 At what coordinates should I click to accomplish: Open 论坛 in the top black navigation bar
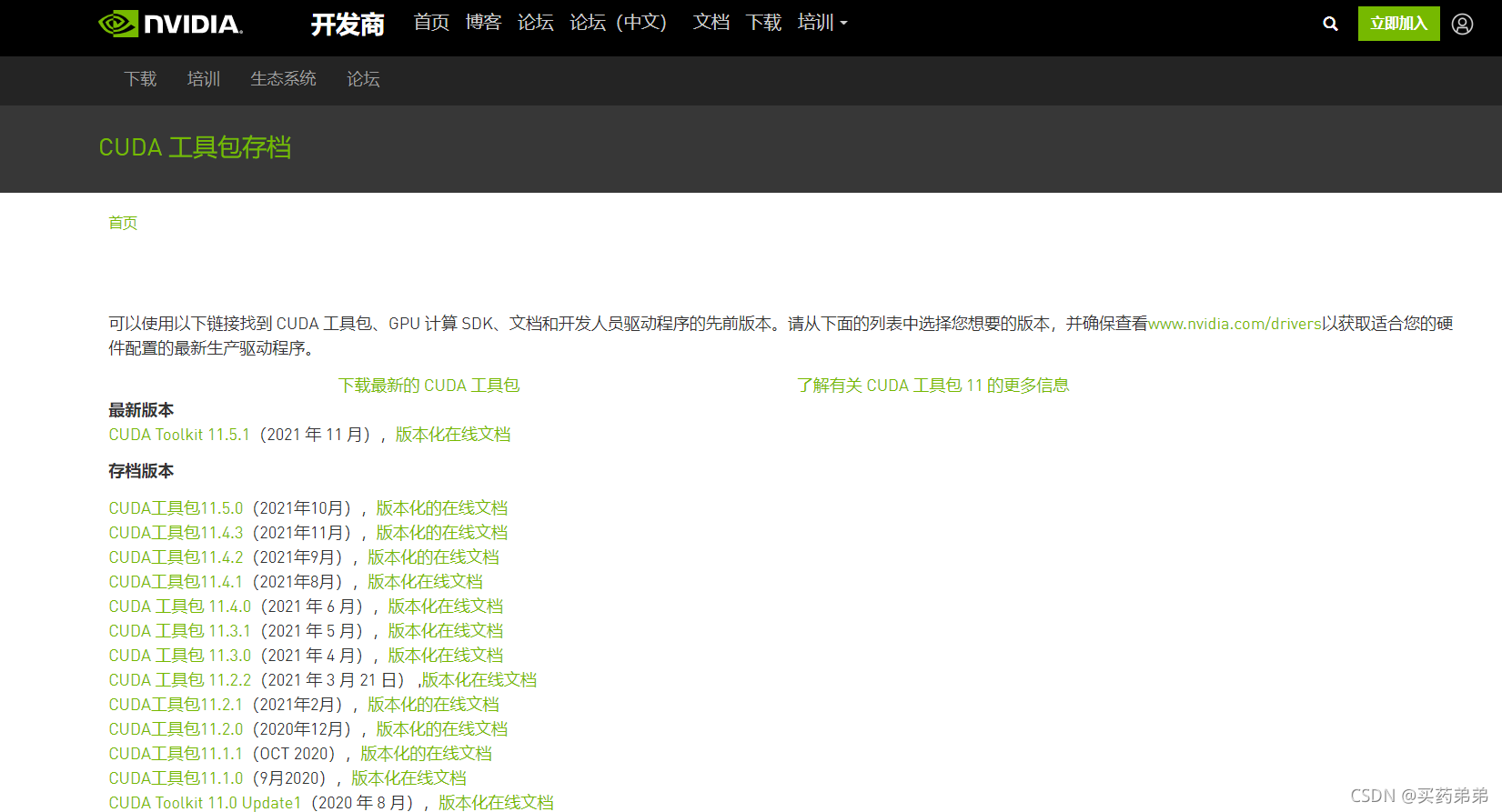pyautogui.click(x=536, y=23)
